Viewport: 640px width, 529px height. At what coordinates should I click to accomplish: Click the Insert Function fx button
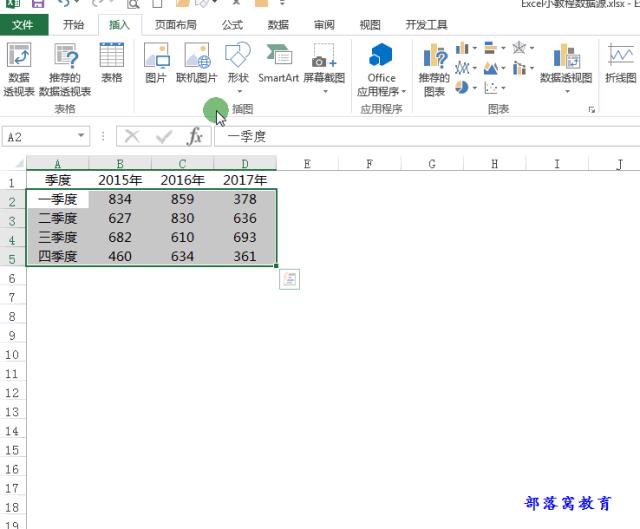[x=195, y=136]
